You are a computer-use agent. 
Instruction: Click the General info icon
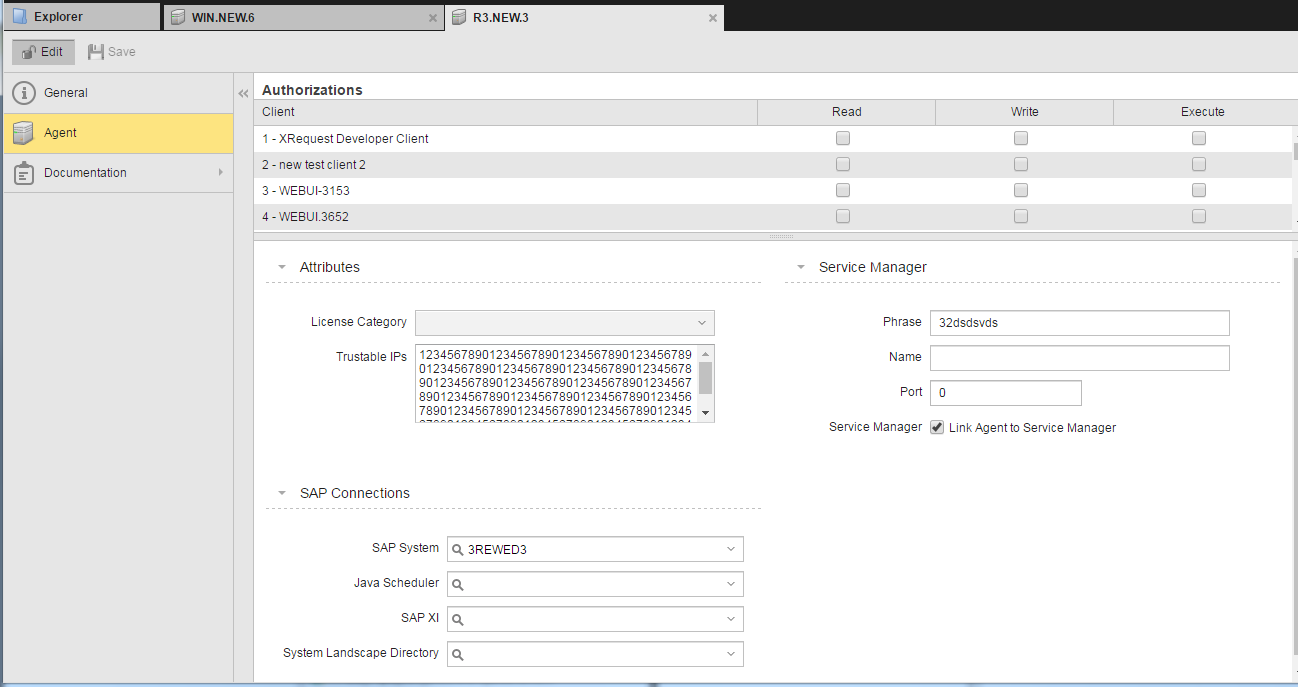tap(24, 93)
